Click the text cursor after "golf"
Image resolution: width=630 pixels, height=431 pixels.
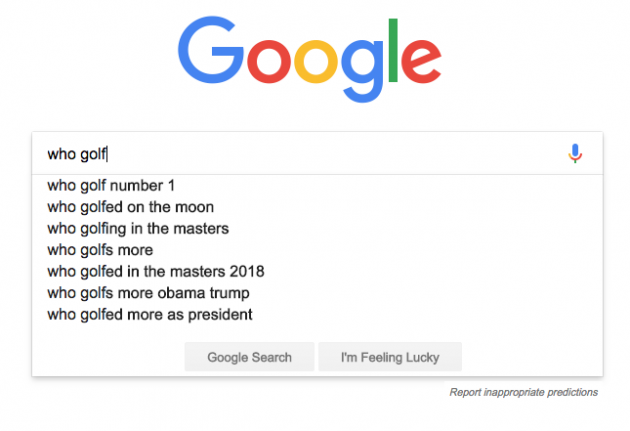(108, 154)
